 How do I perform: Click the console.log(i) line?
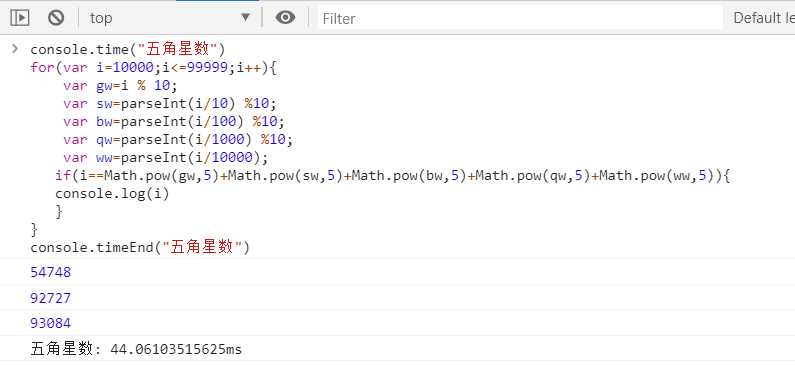[x=112, y=194]
